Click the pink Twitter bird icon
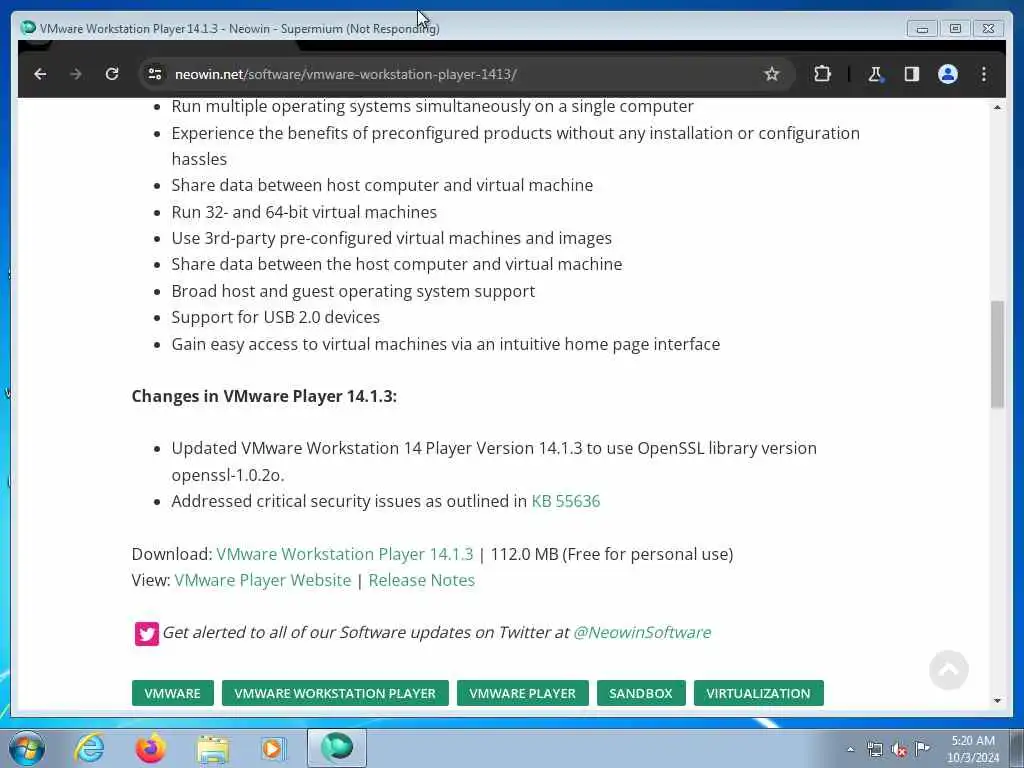Viewport: 1024px width, 768px height. [146, 633]
